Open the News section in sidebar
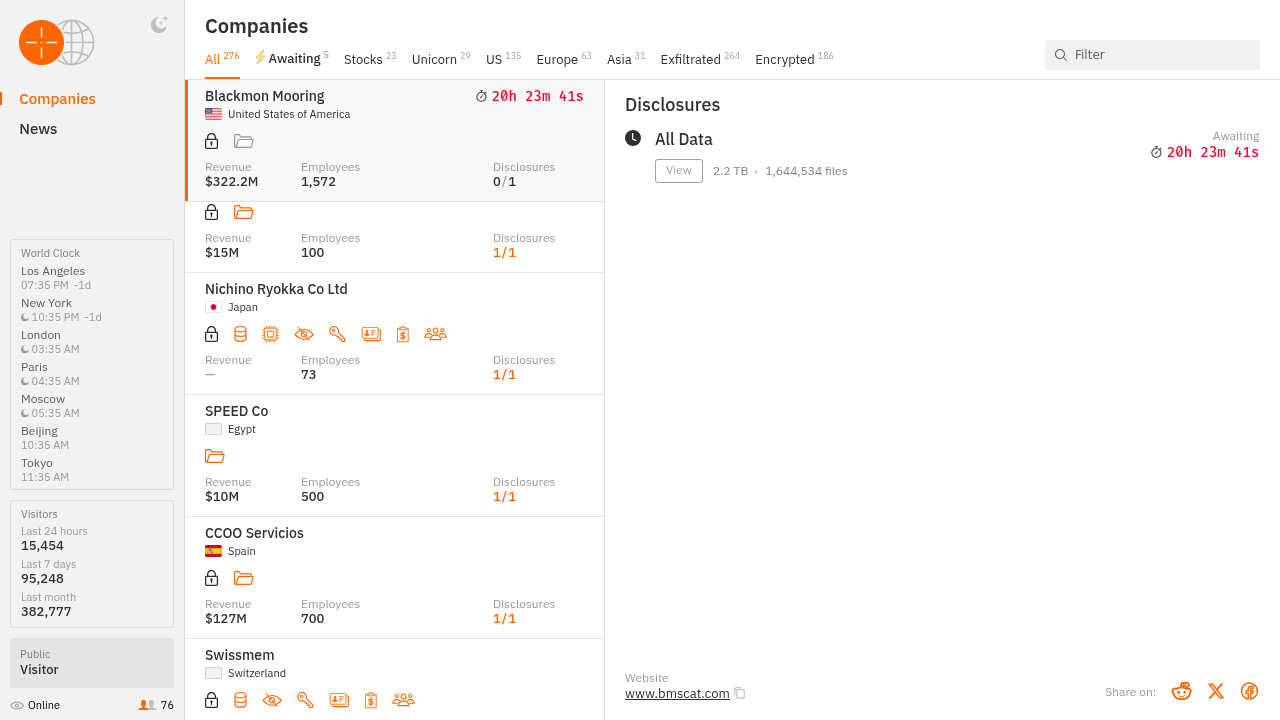Viewport: 1280px width, 720px height. 38,129
